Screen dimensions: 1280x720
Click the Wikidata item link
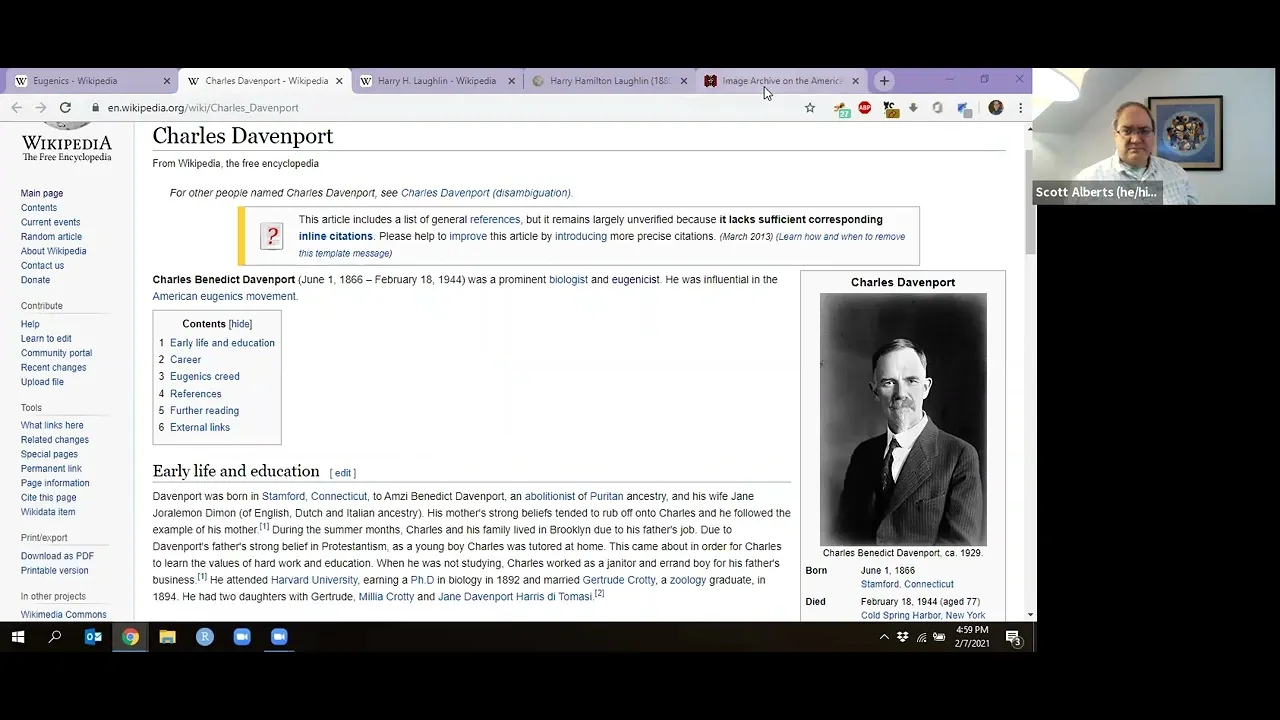(x=48, y=512)
